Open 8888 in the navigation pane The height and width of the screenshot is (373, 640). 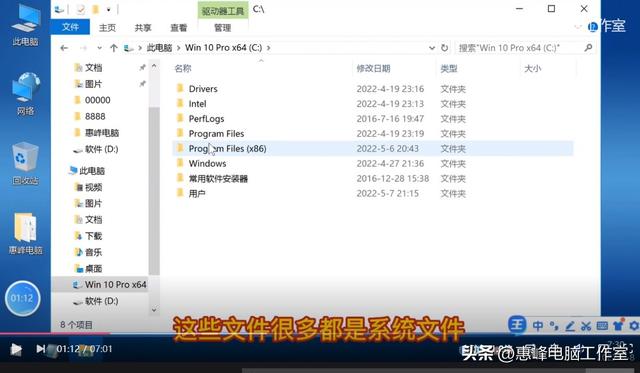[95, 116]
